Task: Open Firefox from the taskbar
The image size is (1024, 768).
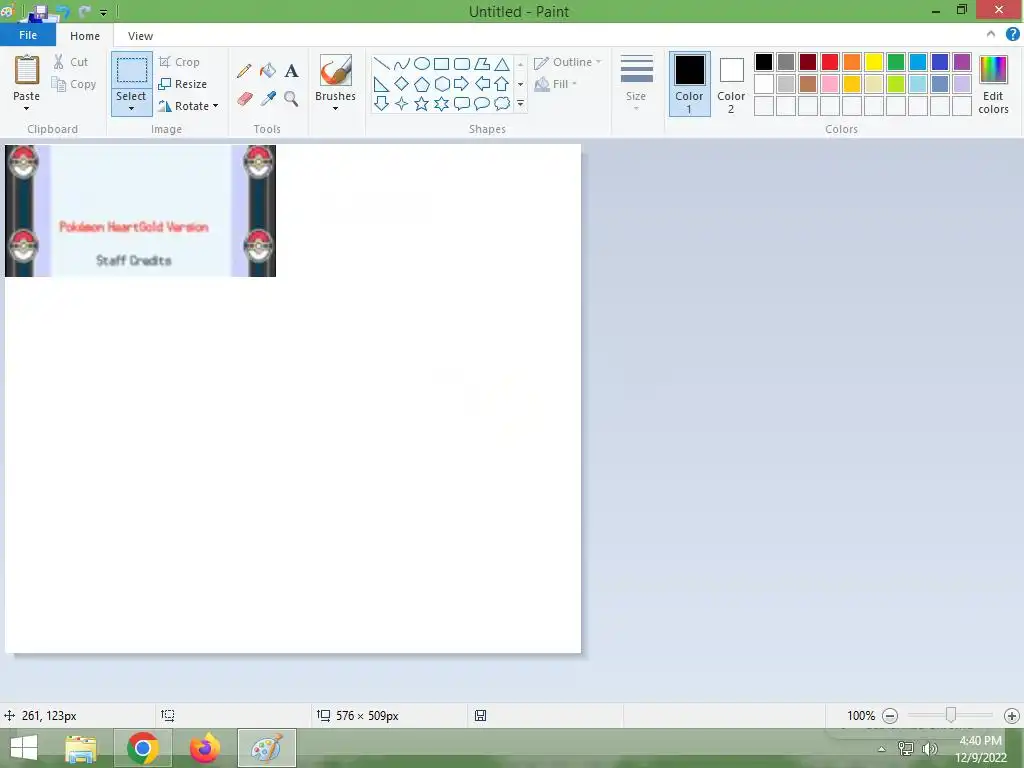Action: (x=204, y=748)
